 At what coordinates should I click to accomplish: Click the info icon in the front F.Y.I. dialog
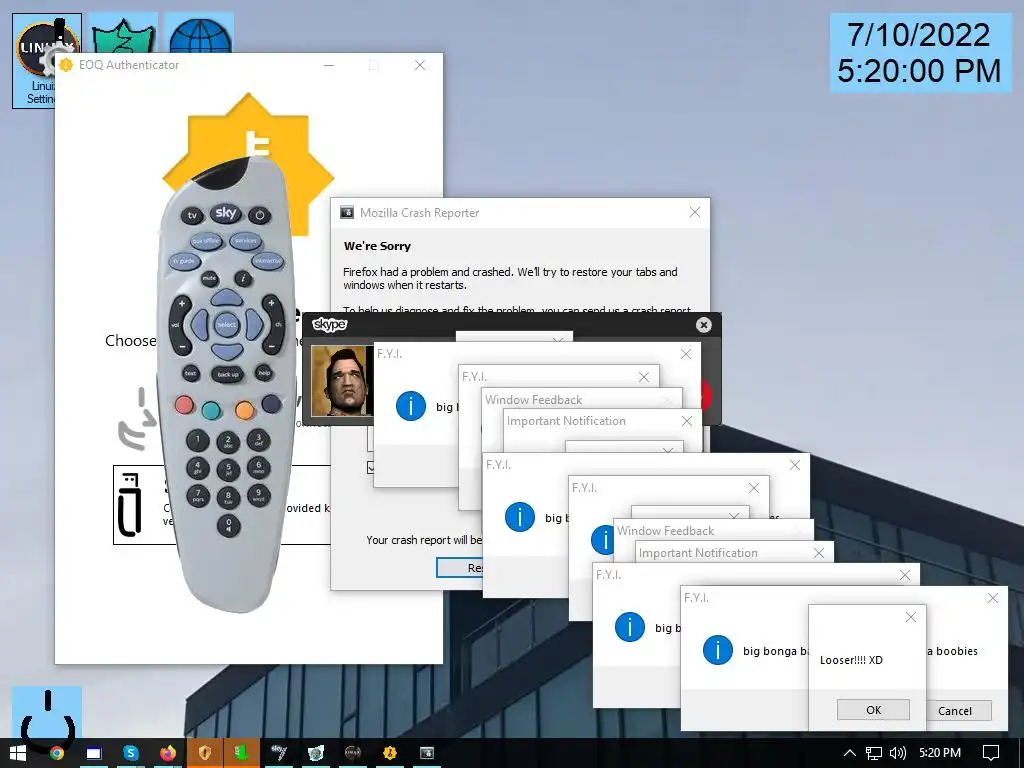click(717, 650)
